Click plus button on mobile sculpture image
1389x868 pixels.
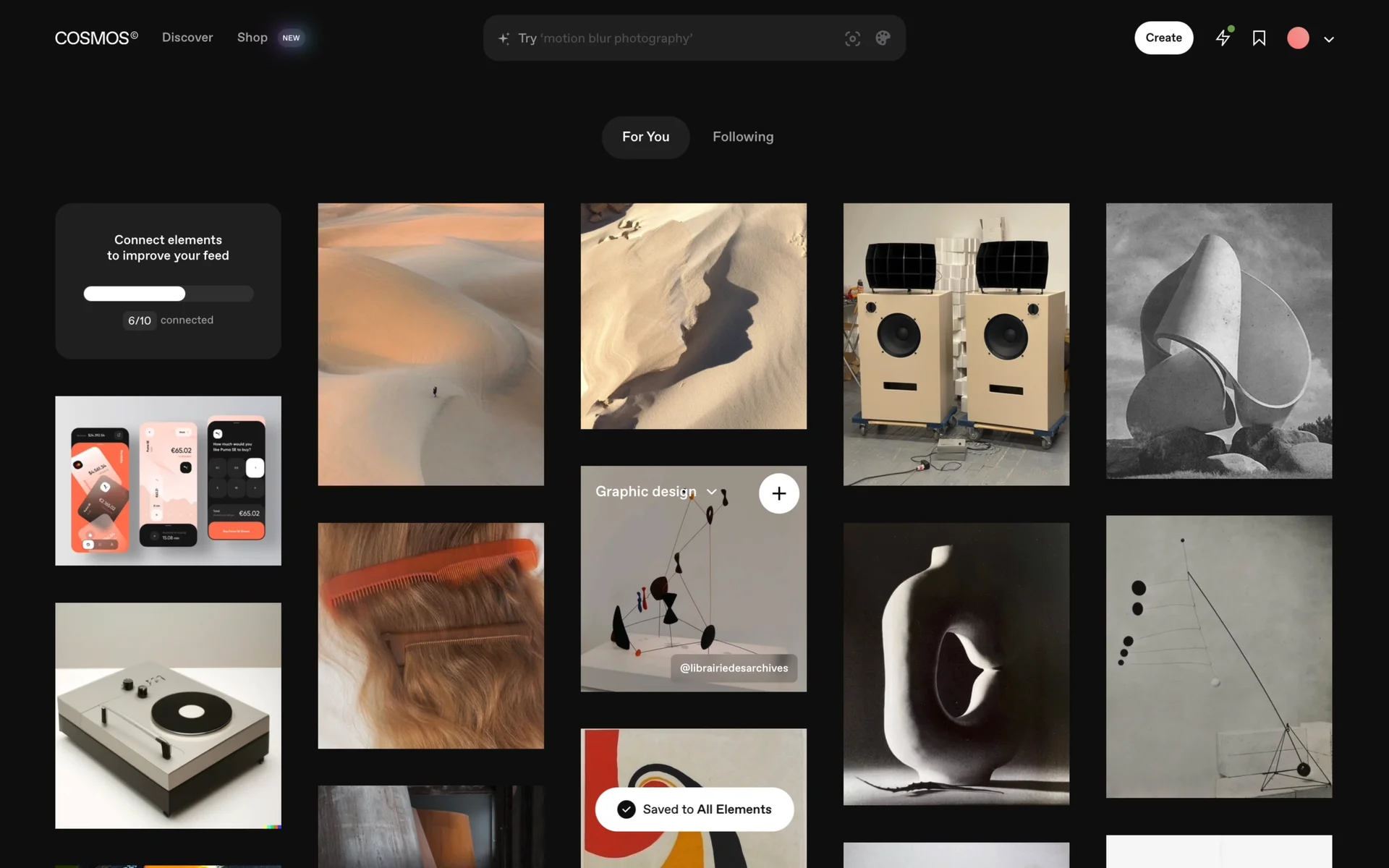point(778,493)
